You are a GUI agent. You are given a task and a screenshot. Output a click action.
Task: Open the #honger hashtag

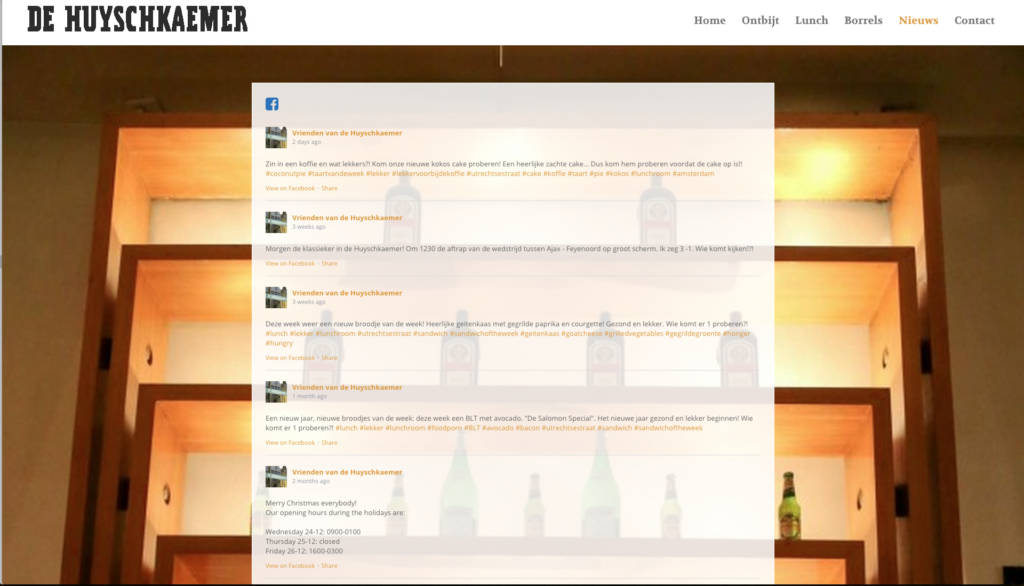coord(736,334)
